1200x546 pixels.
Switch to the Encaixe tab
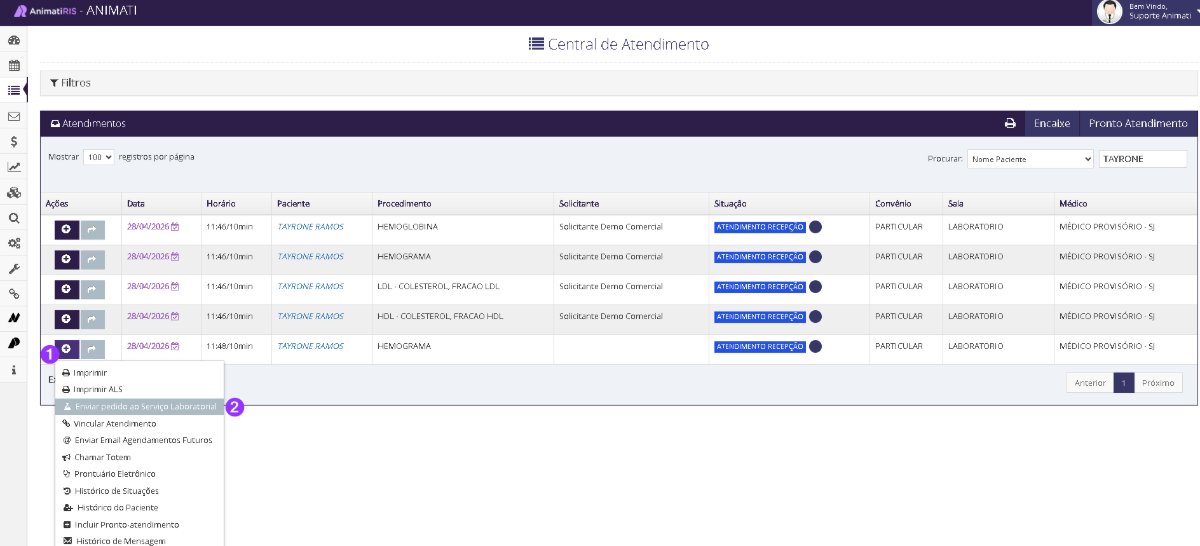[1051, 123]
